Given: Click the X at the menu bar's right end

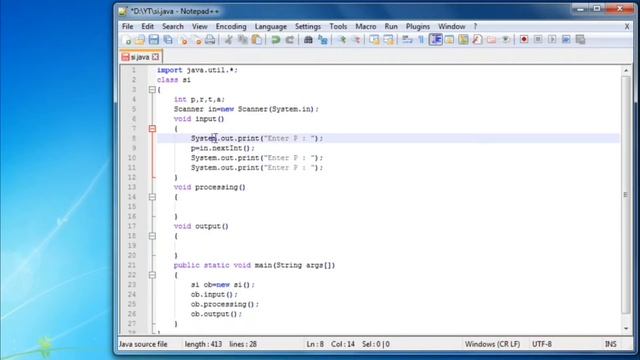Looking at the screenshot, I should point(627,27).
